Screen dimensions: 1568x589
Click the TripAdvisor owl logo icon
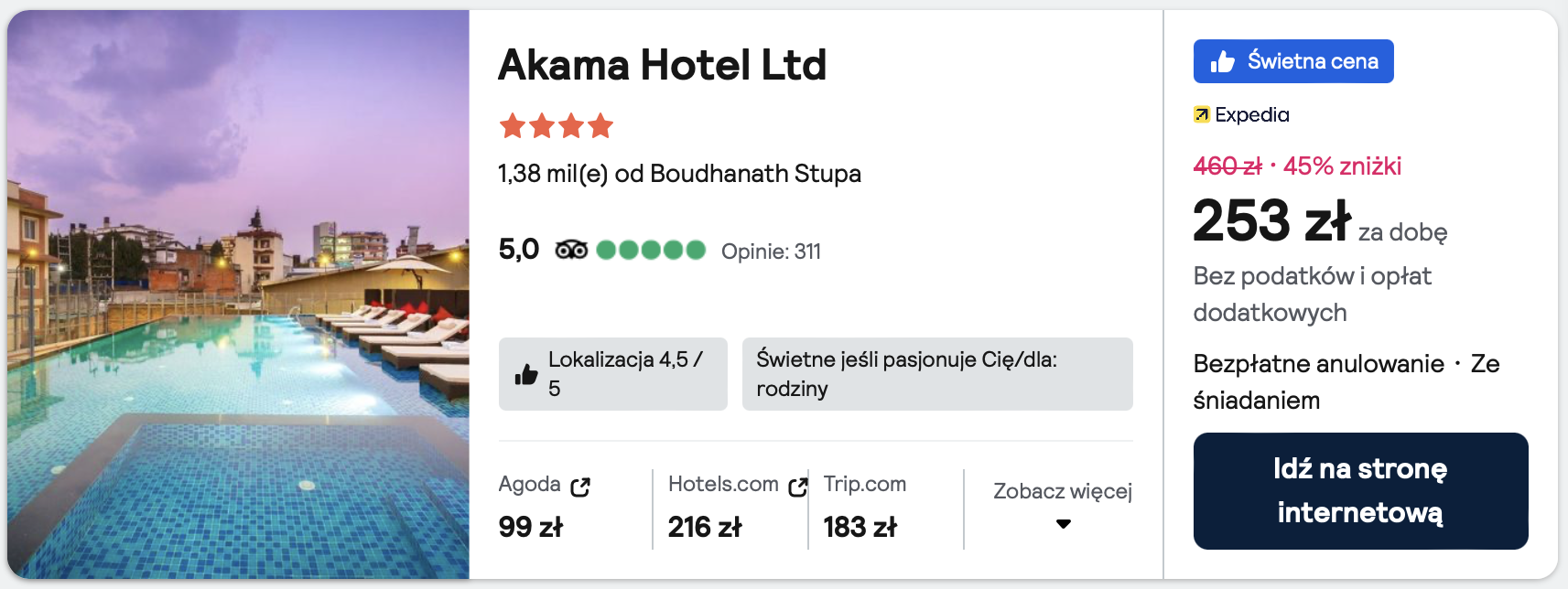pyautogui.click(x=571, y=250)
